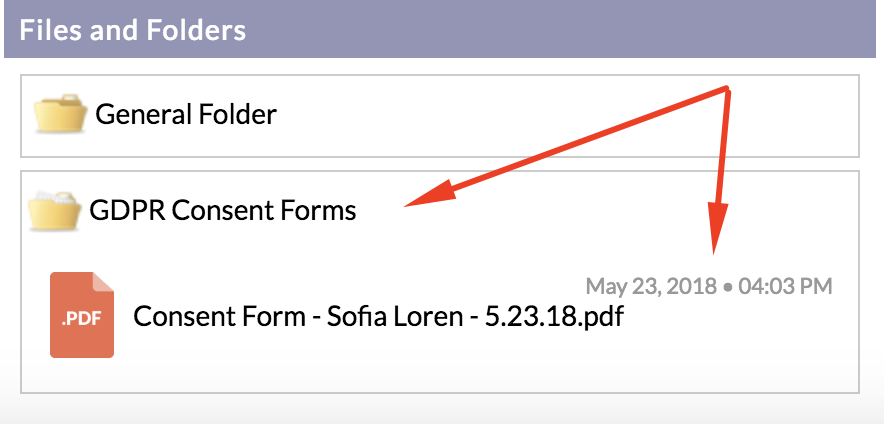Click the point where the red arrows start
The image size is (884, 424).
(727, 89)
